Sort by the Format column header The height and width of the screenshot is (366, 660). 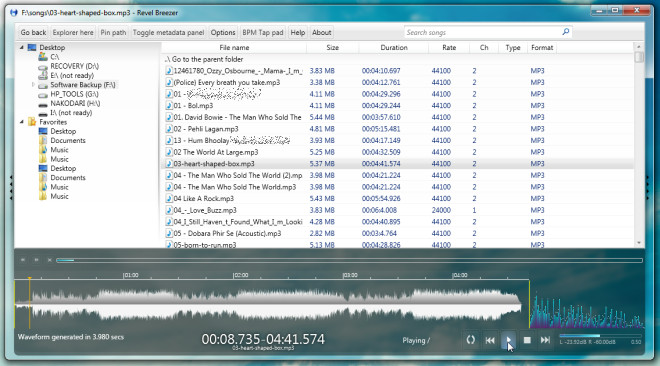click(542, 48)
